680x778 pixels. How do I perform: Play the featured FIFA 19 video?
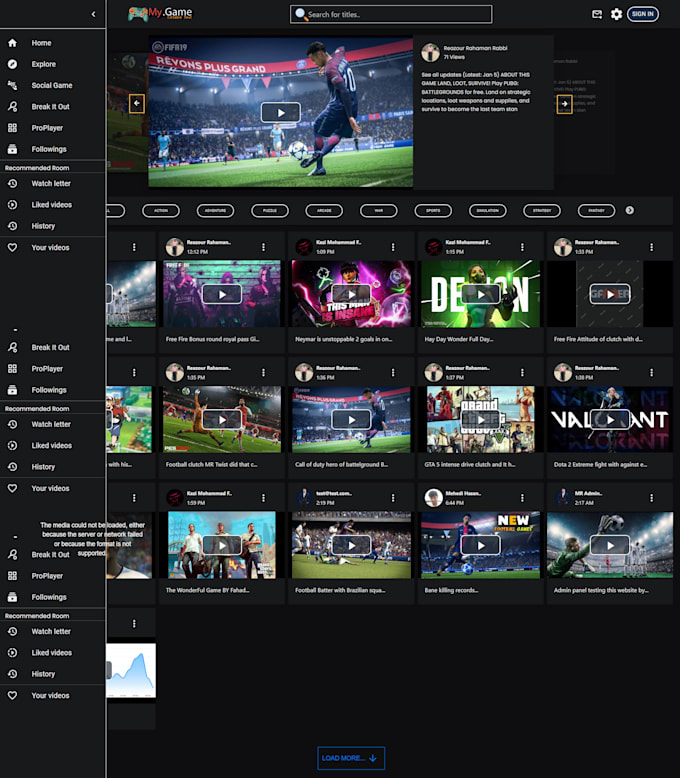(x=281, y=113)
